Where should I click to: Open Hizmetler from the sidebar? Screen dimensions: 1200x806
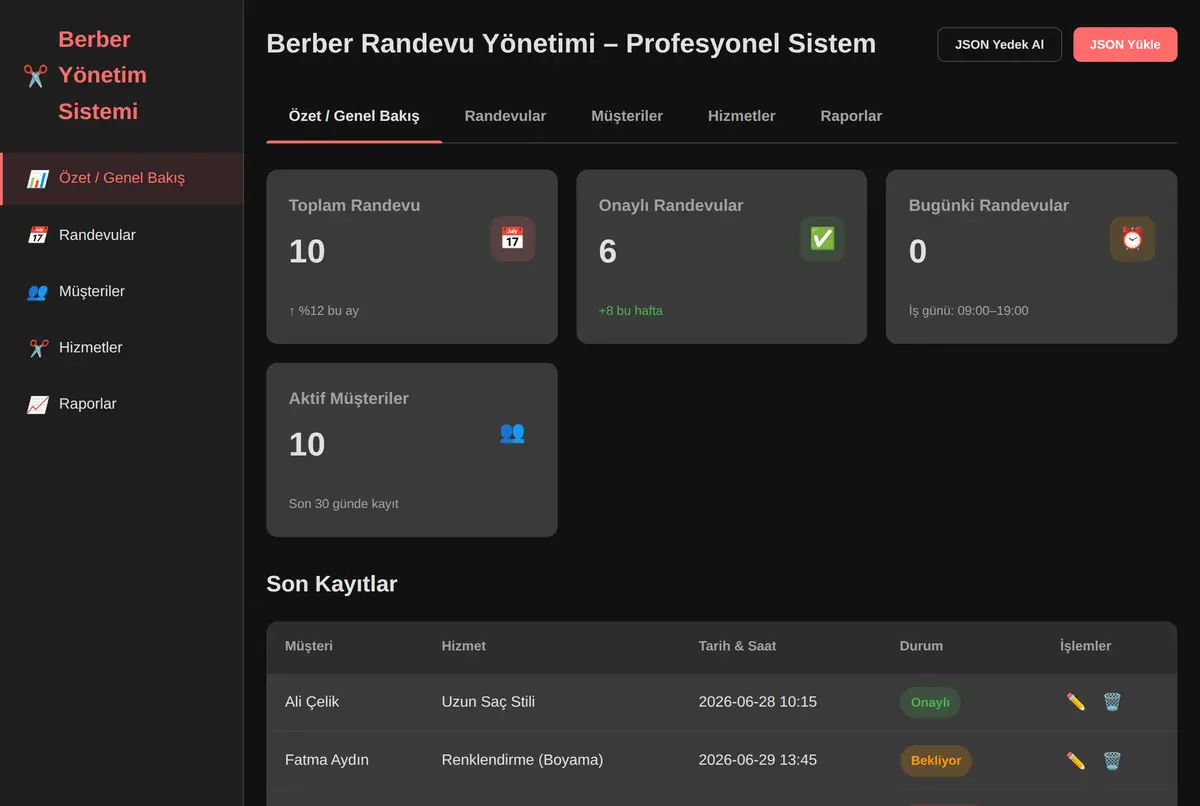(121, 348)
